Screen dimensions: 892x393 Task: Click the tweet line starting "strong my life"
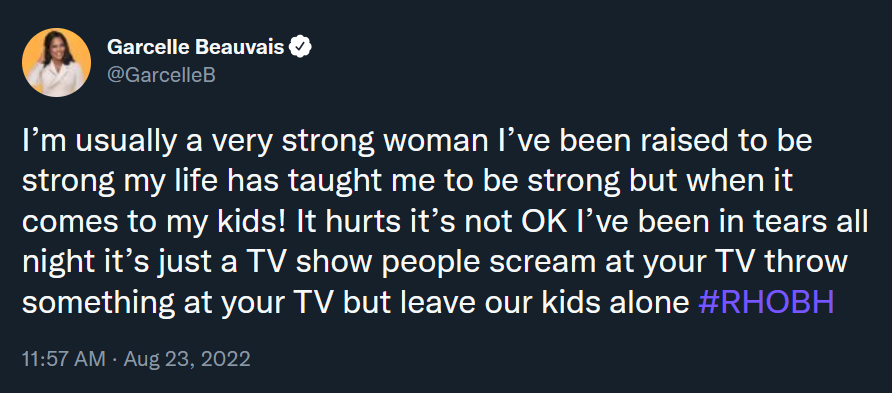pos(407,182)
